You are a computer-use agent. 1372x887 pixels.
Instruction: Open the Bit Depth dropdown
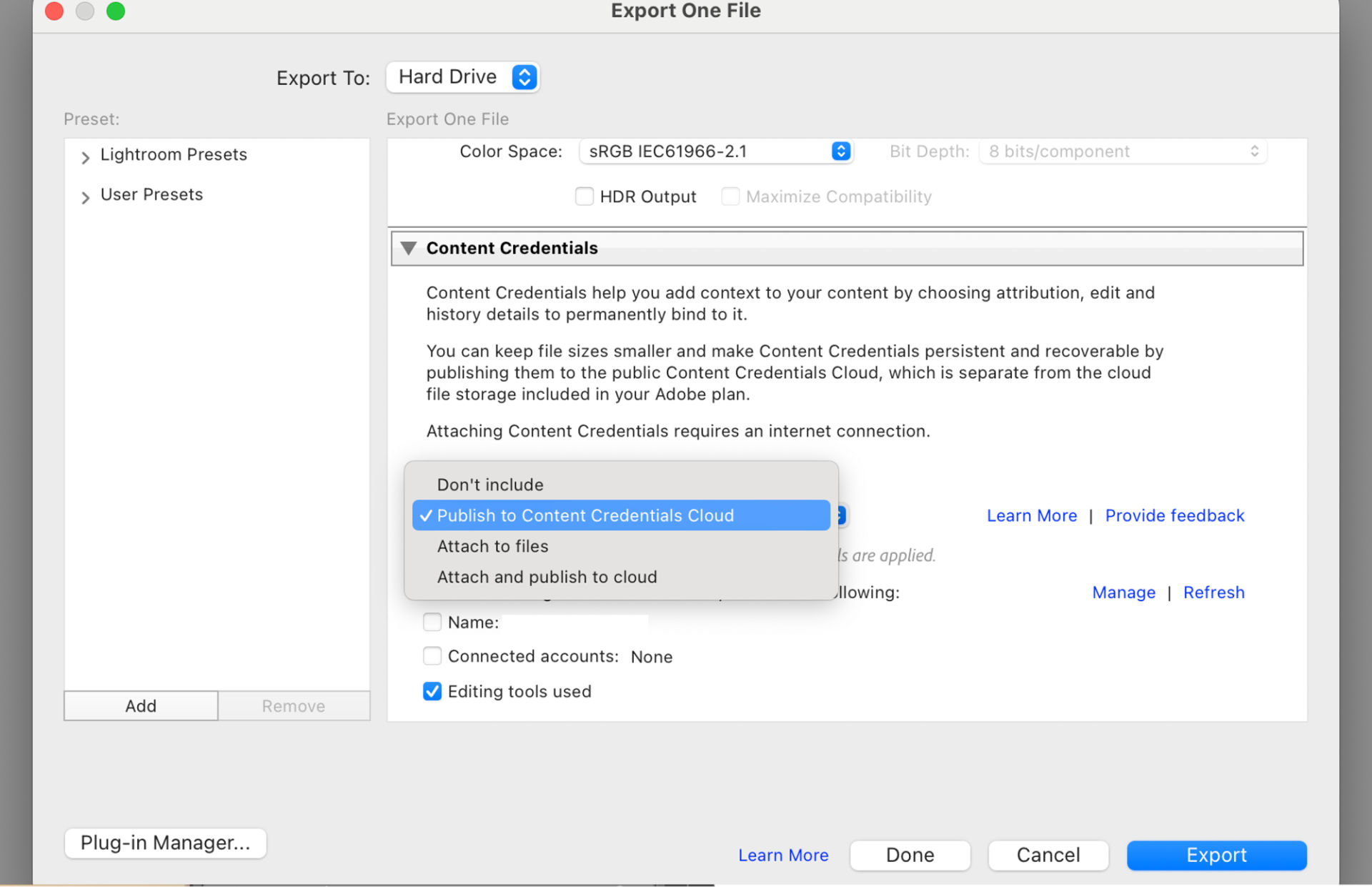[x=1123, y=152]
